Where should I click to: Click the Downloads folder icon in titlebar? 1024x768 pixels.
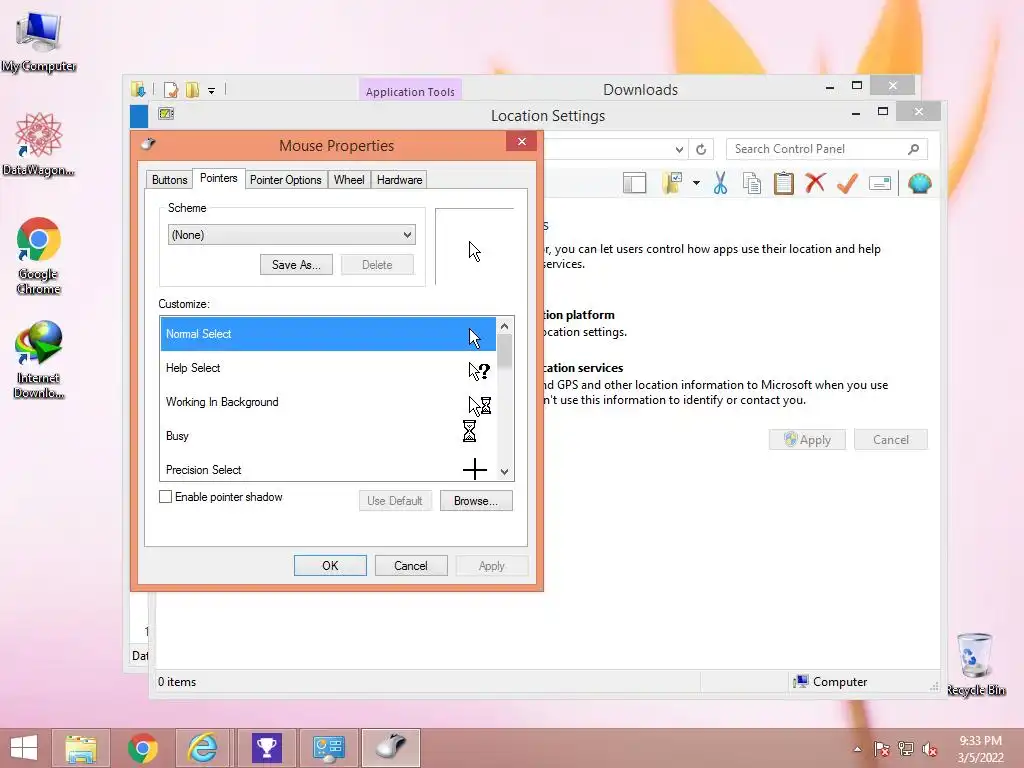[138, 89]
